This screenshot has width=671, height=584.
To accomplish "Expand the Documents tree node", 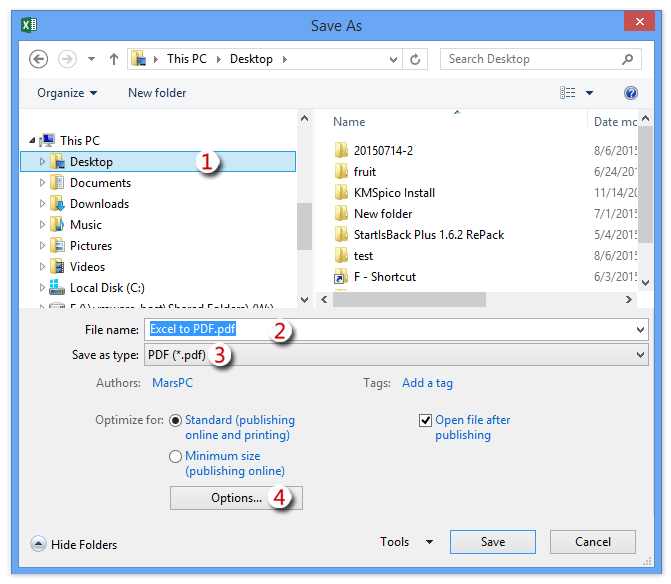I will coord(42,183).
